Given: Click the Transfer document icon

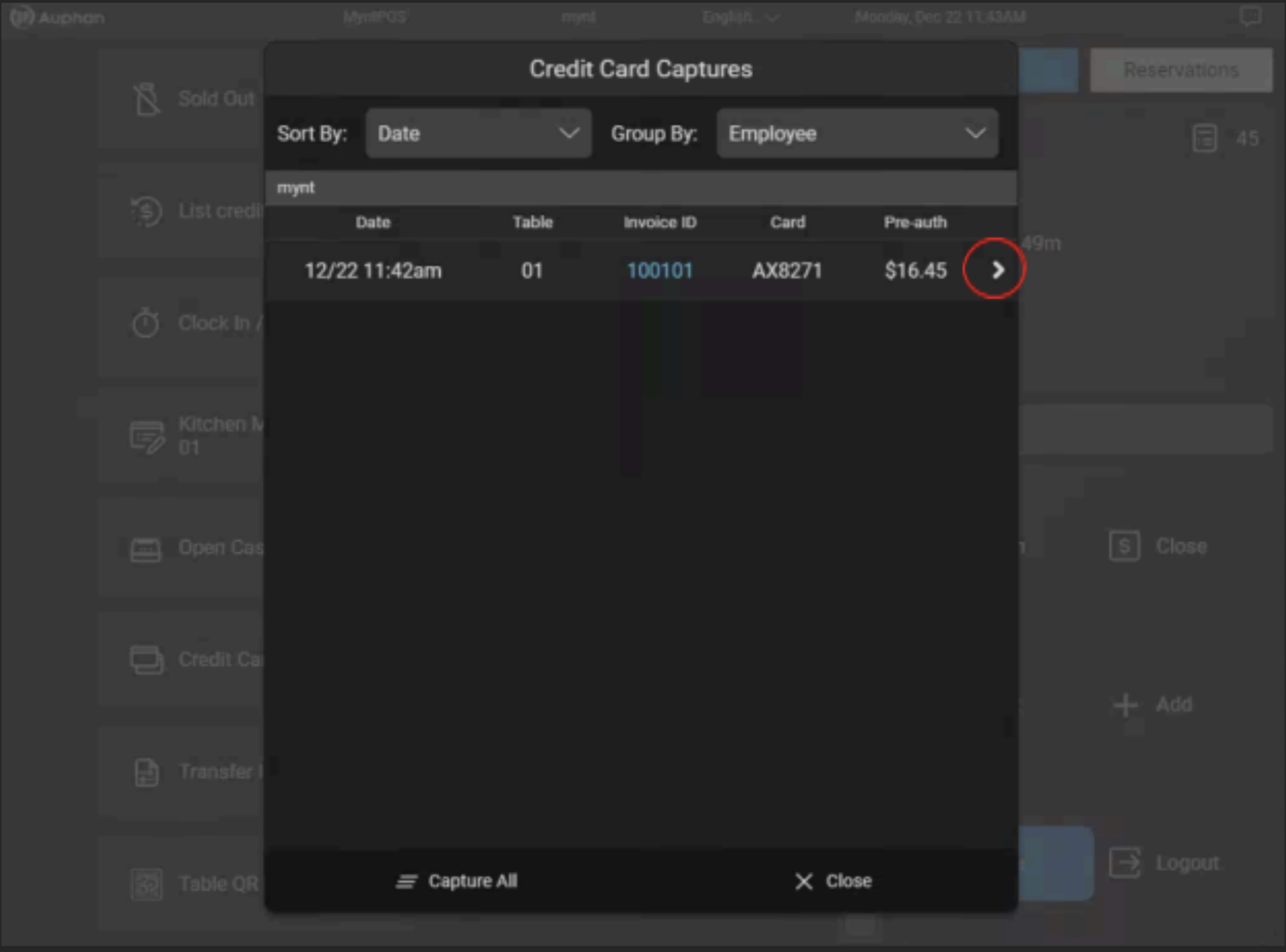Looking at the screenshot, I should [146, 772].
